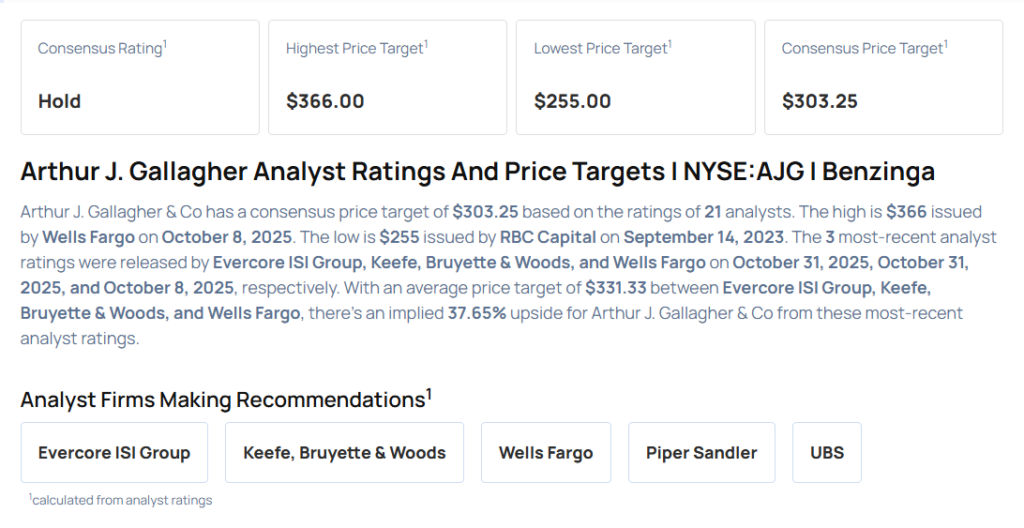Select the $255.00 price value
Viewport: 1024px width, 528px height.
(x=573, y=101)
